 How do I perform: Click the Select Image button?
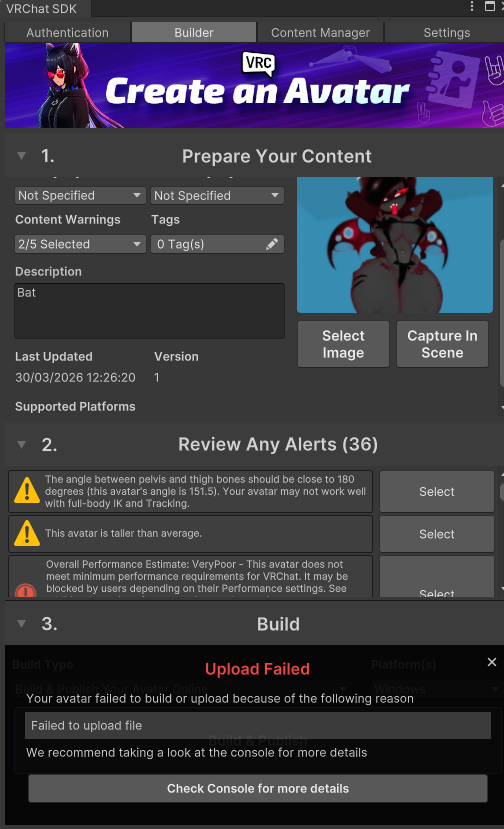[343, 344]
